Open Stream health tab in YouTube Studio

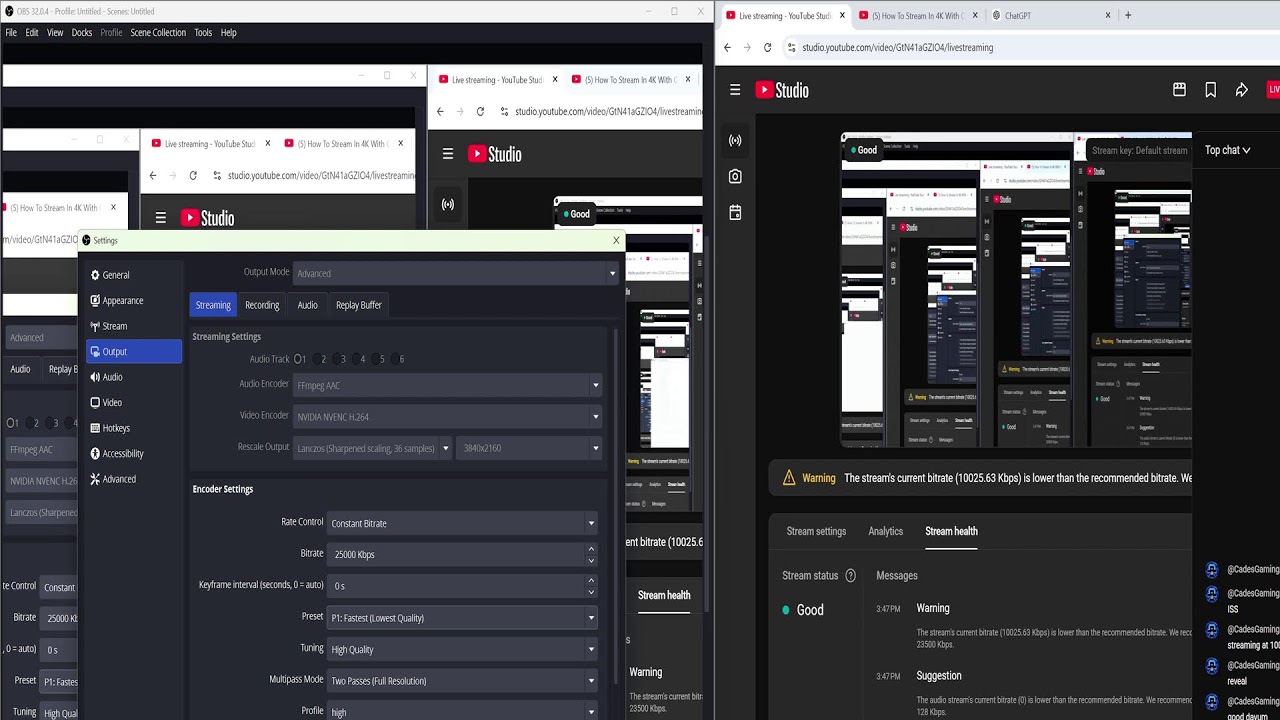pos(951,531)
